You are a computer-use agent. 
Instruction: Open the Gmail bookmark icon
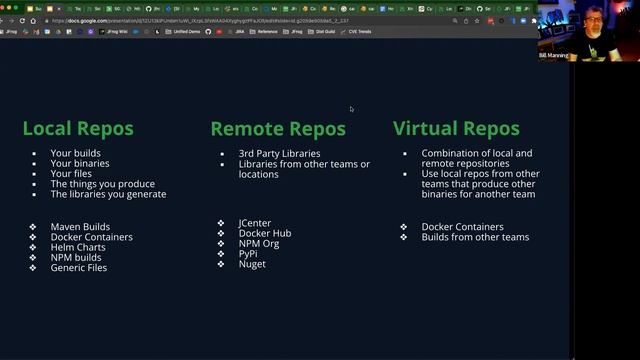coord(36,31)
